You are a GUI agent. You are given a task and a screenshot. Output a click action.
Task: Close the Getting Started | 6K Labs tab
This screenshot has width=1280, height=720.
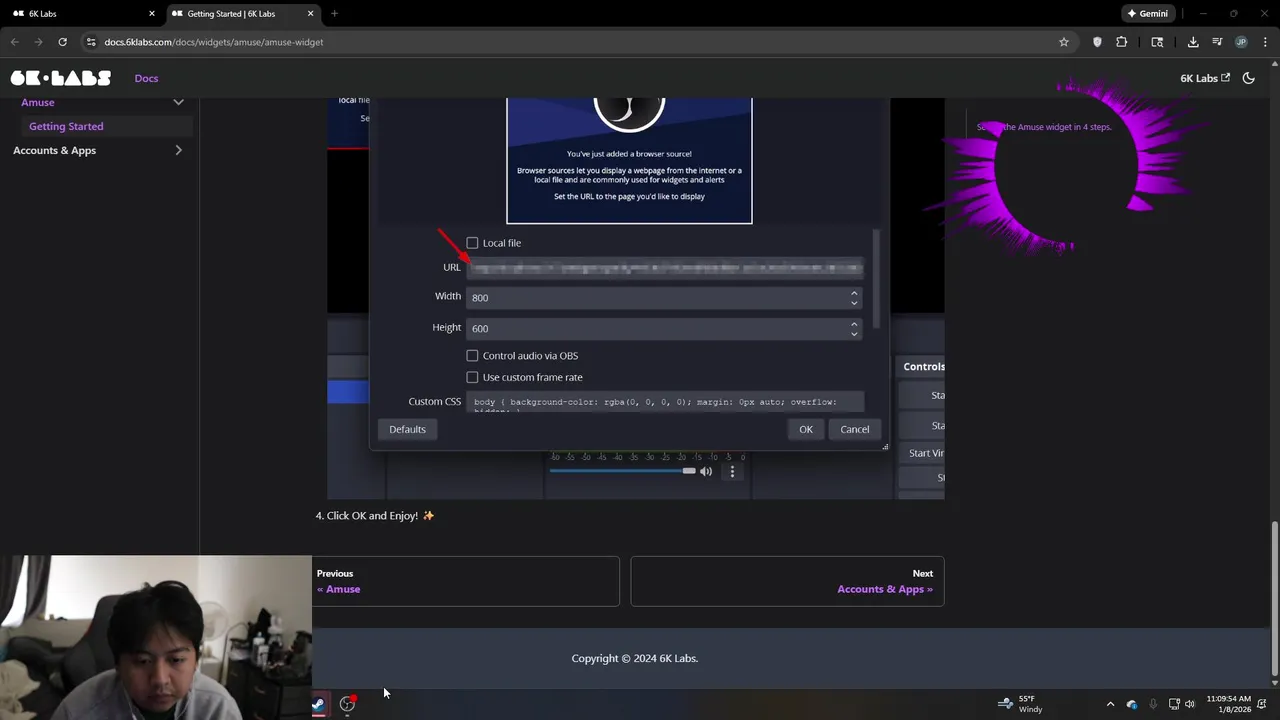(x=310, y=14)
